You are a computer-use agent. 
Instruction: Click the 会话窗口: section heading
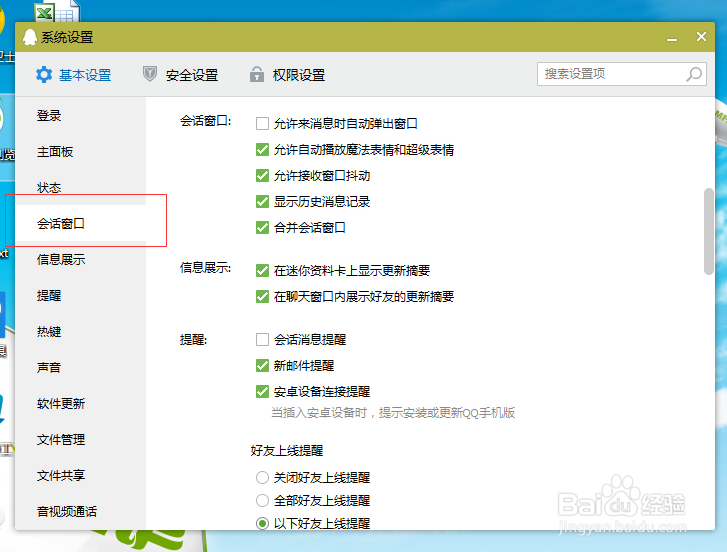205,121
